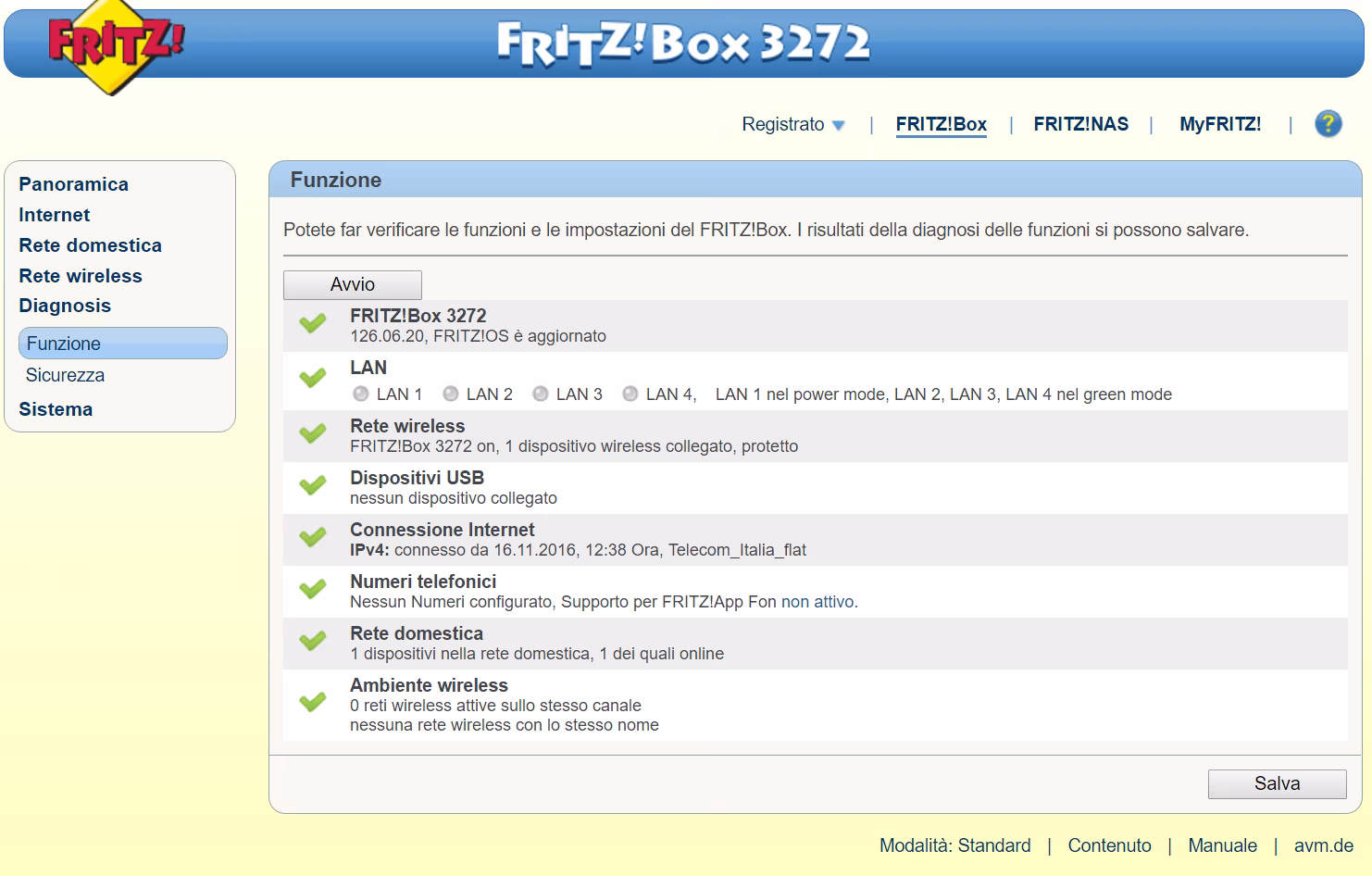This screenshot has width=1372, height=876.
Task: Open the help question mark icon
Action: (1328, 124)
